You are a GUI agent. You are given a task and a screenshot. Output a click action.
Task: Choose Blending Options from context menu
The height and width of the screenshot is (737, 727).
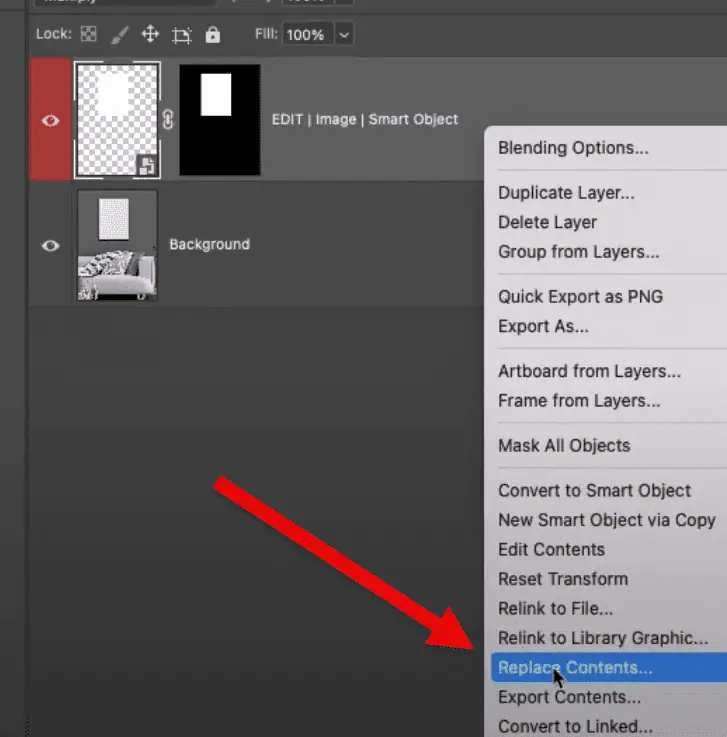point(573,148)
